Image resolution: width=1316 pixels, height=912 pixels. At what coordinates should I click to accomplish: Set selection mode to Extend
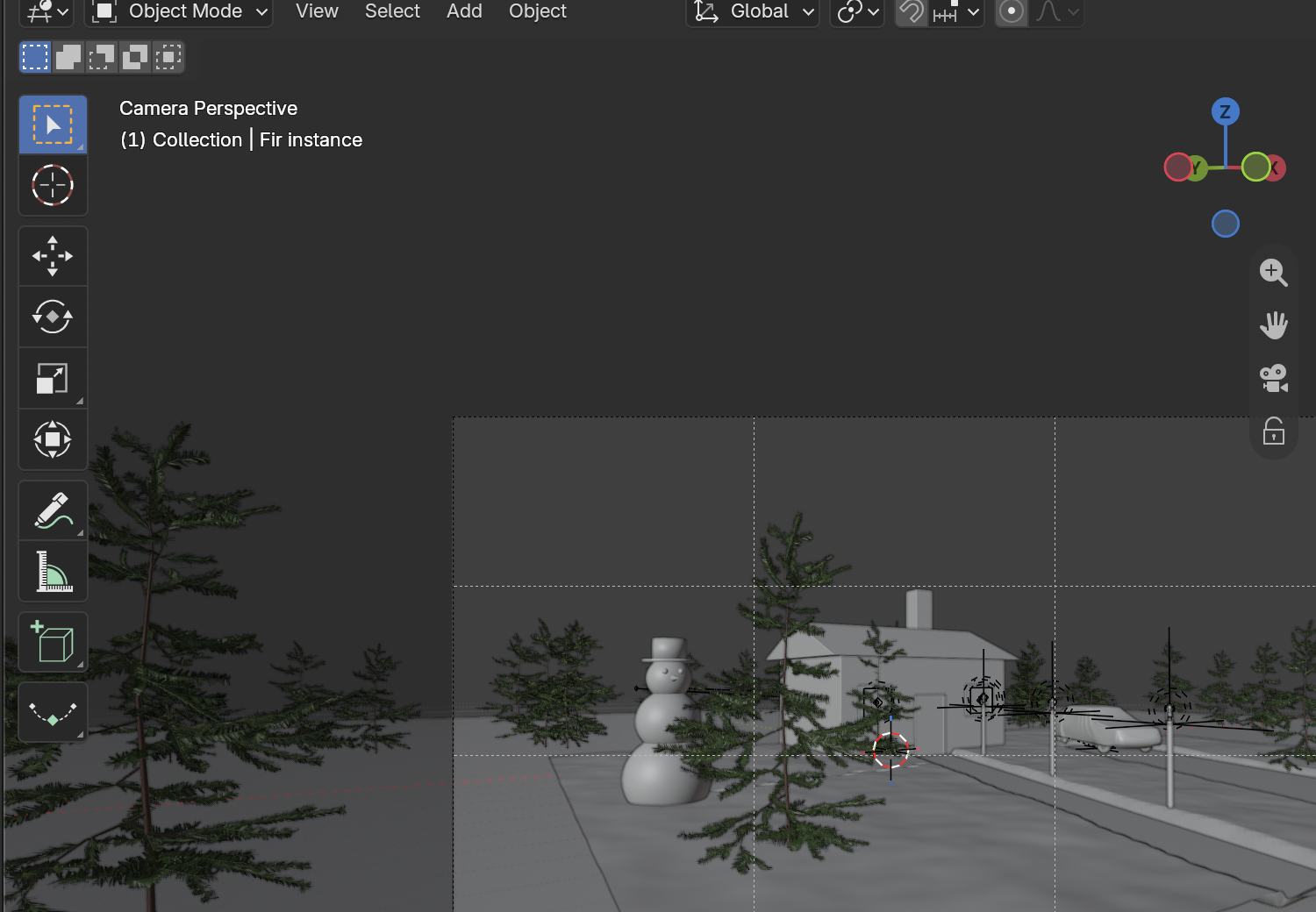pos(68,57)
